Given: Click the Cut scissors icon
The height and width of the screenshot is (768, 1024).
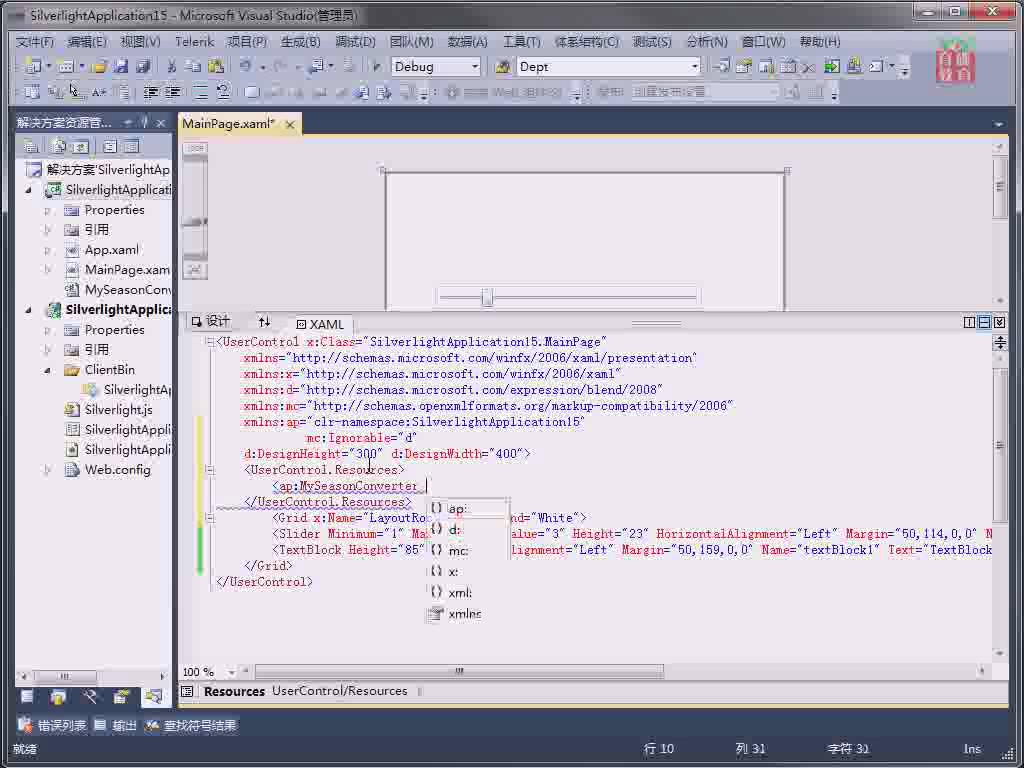Looking at the screenshot, I should click(x=172, y=67).
